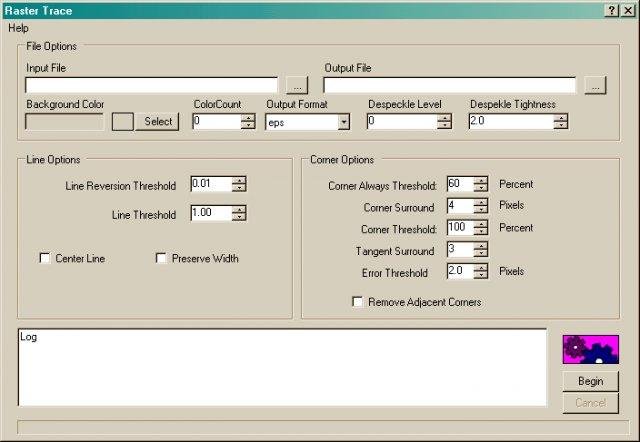640x442 pixels.
Task: Increase the Tangent Surround value
Action: tap(481, 246)
